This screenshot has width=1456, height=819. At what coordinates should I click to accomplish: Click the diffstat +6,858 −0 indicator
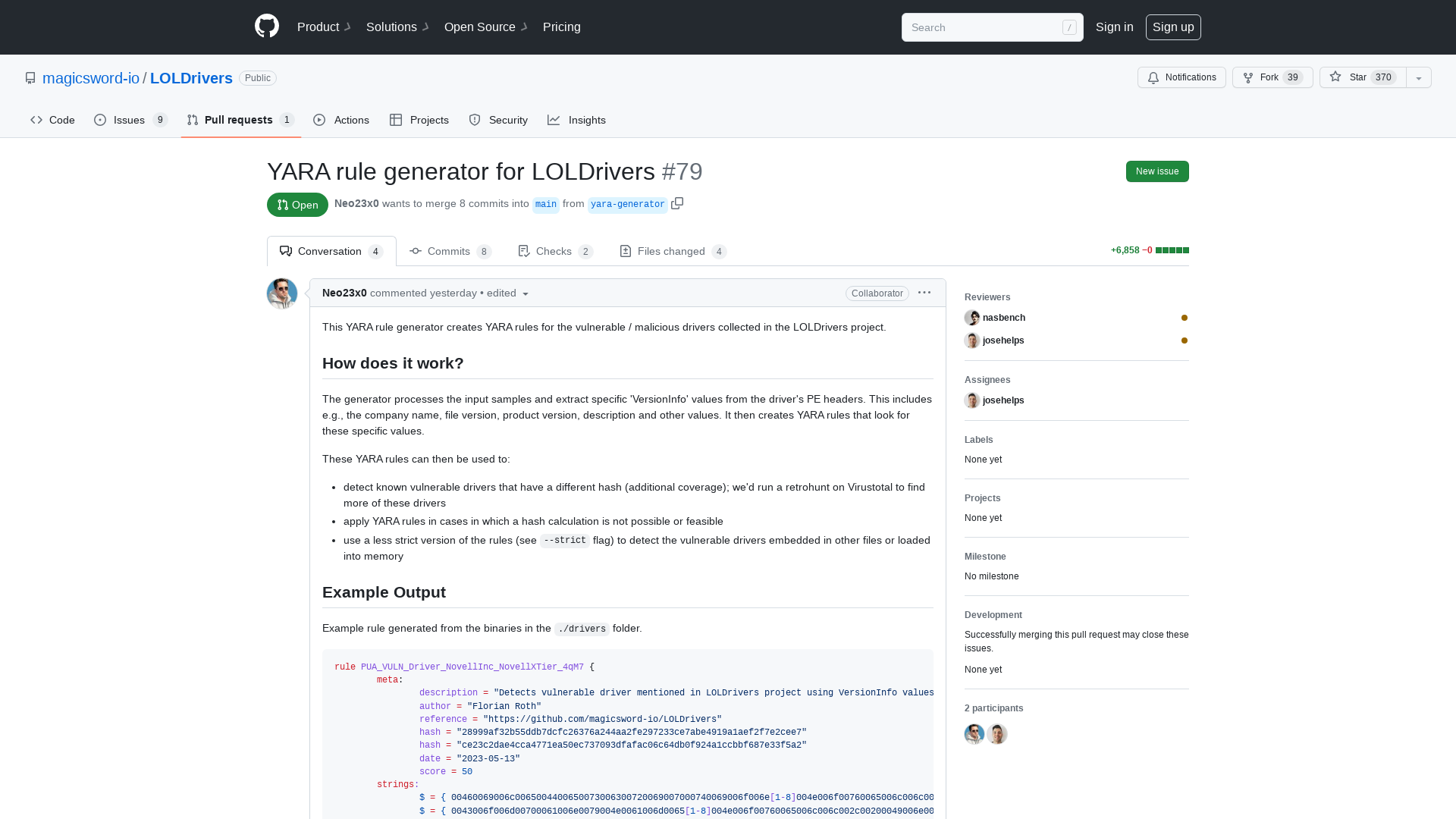click(1150, 250)
